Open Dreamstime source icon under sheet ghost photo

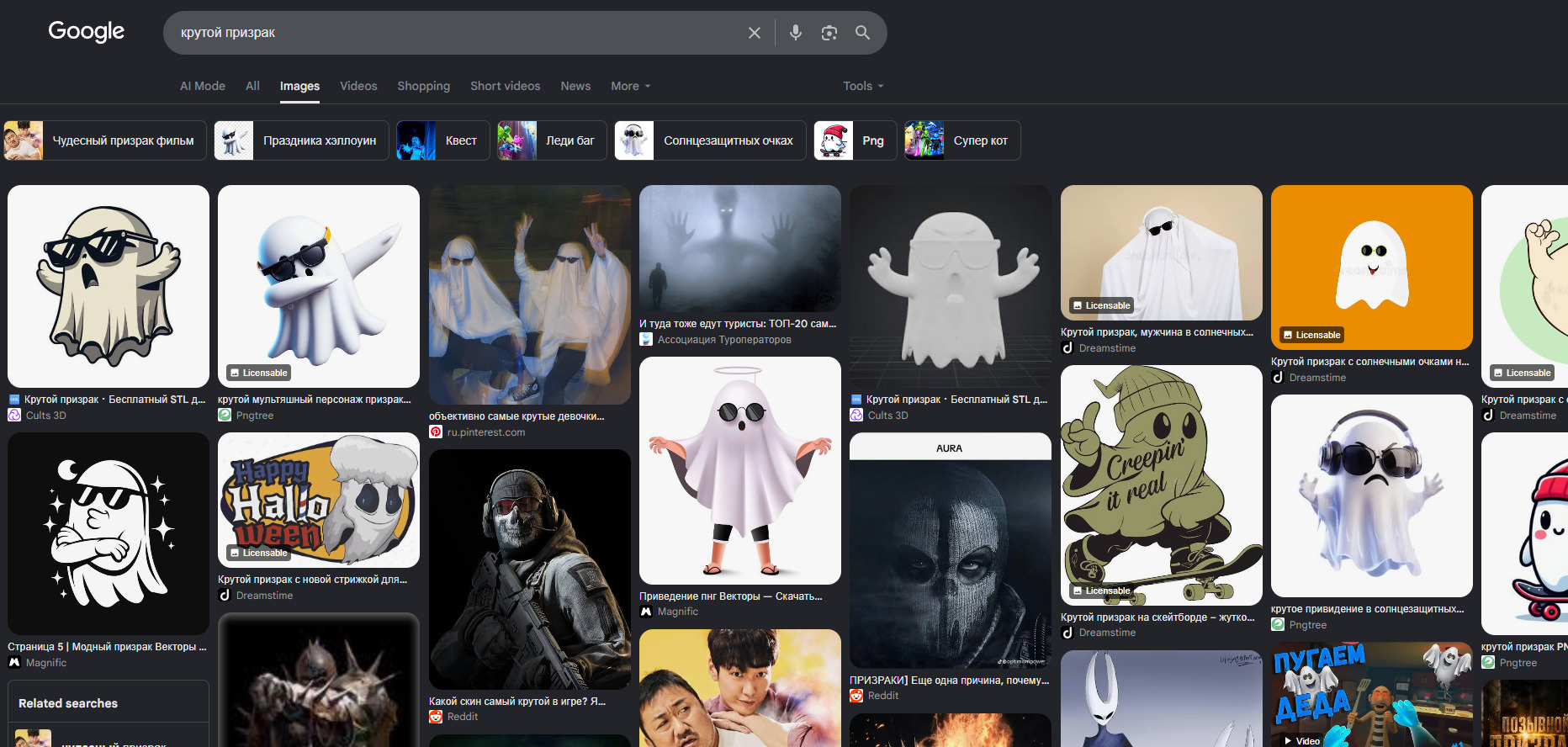(1067, 347)
